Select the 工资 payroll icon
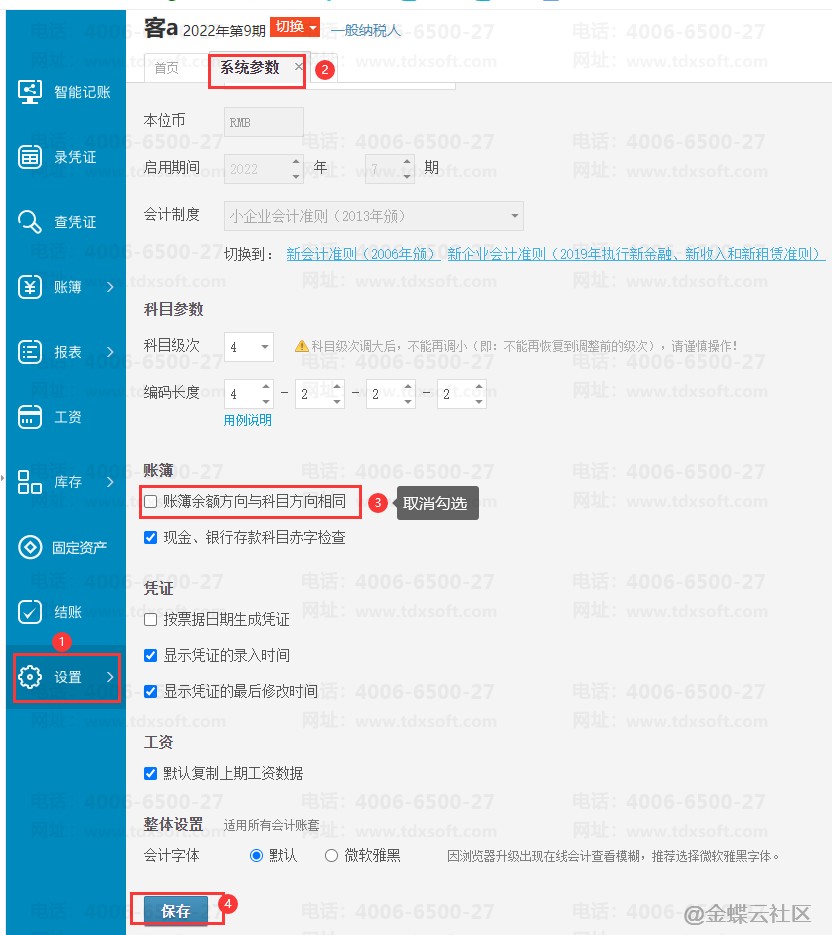Viewport: 832px width, 935px height. click(x=31, y=417)
